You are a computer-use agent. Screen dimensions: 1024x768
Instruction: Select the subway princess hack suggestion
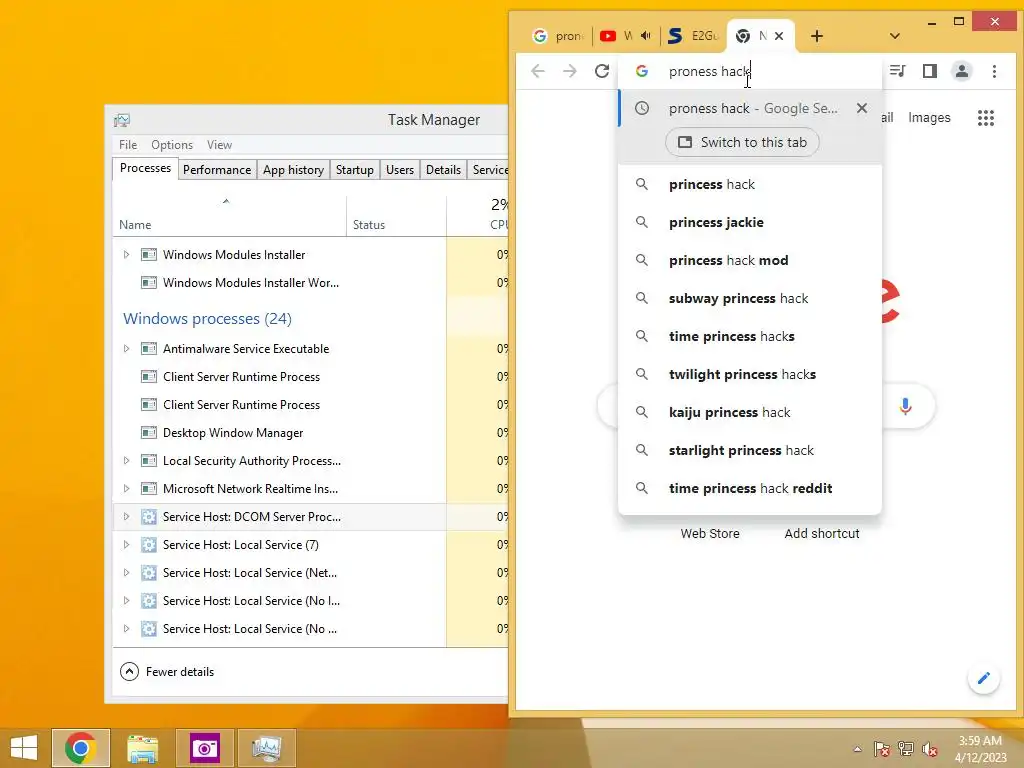[x=750, y=298]
